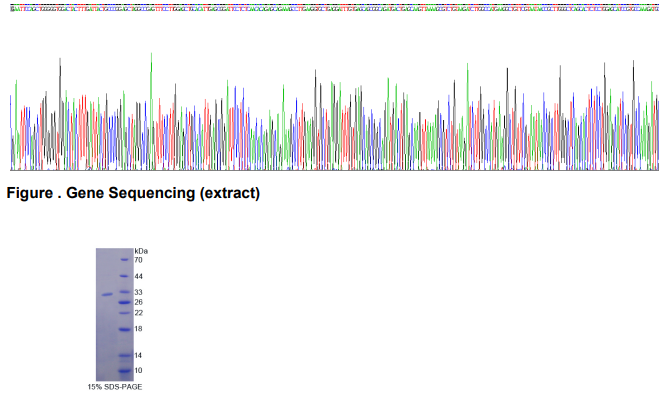663x395 pixels.
Task: Click the sequencing chromatogram trace
Action: (334, 112)
